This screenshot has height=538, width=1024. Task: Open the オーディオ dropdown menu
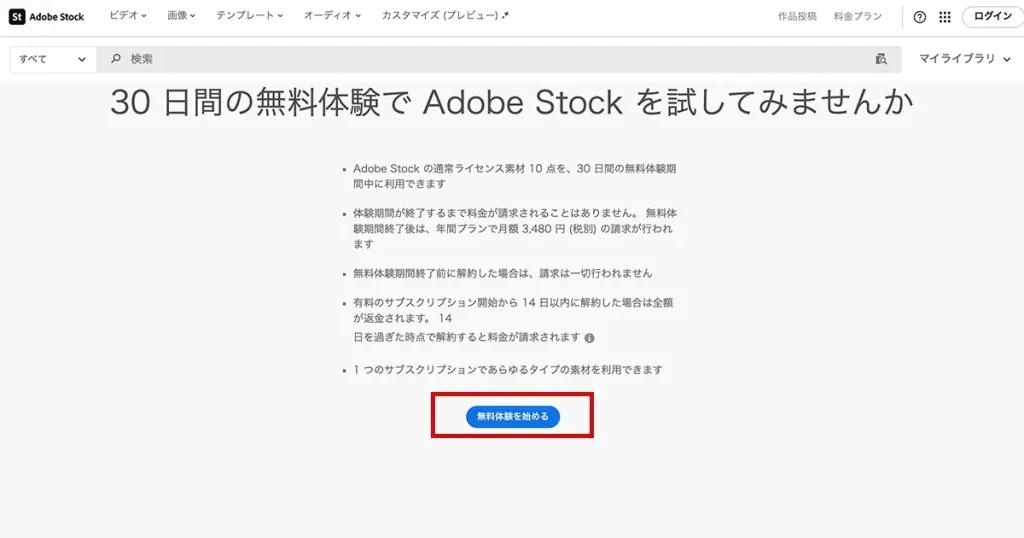(332, 16)
